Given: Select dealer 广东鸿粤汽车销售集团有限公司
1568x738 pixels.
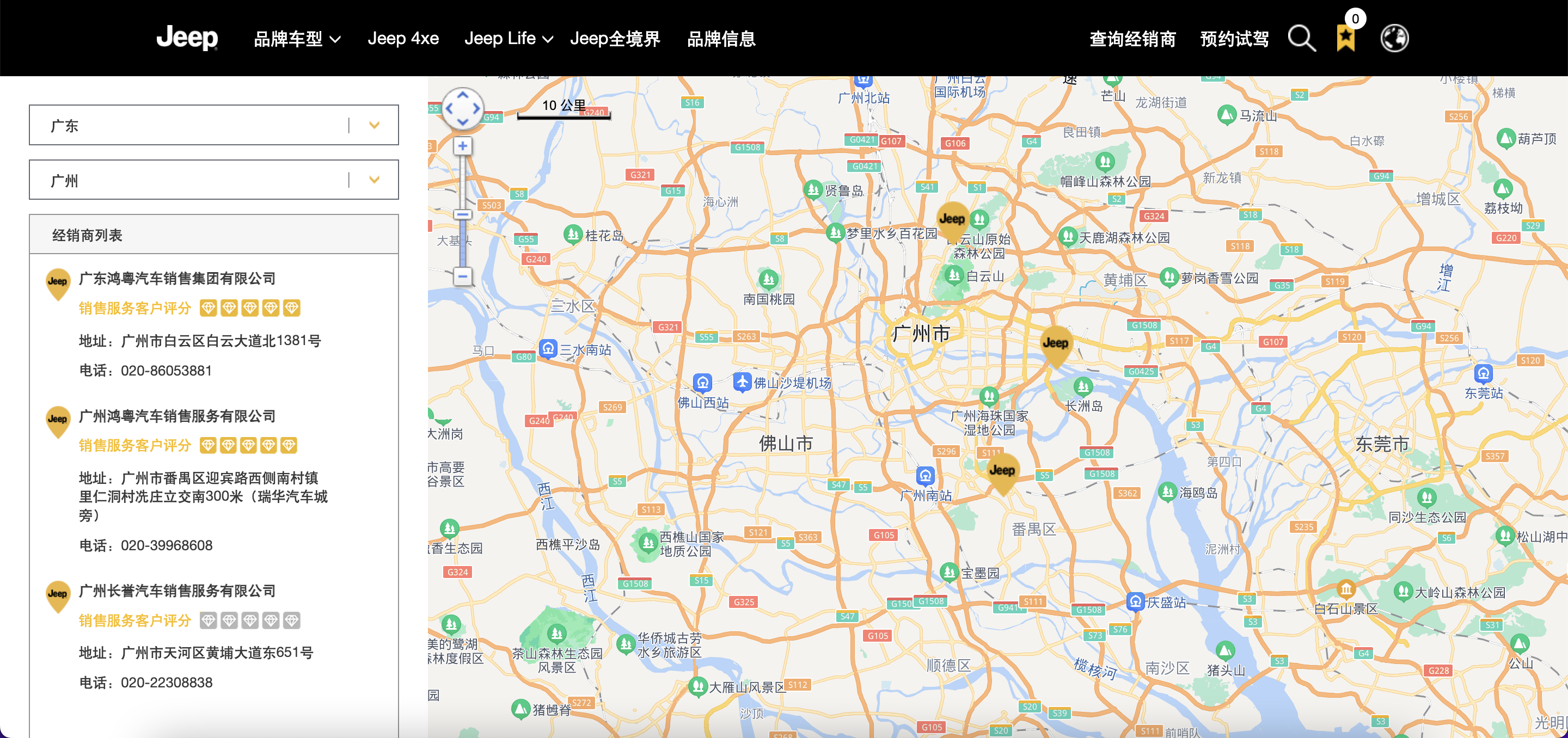Looking at the screenshot, I should click(x=177, y=279).
